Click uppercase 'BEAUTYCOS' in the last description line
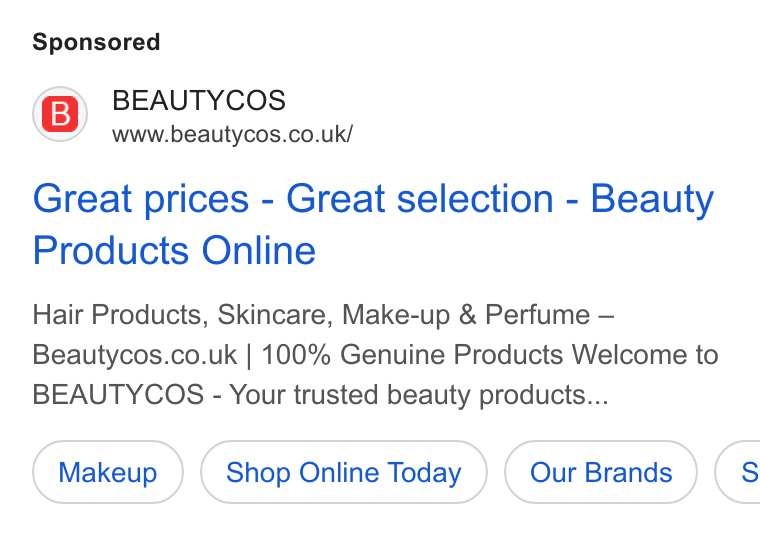This screenshot has height=536, width=760. coord(118,395)
